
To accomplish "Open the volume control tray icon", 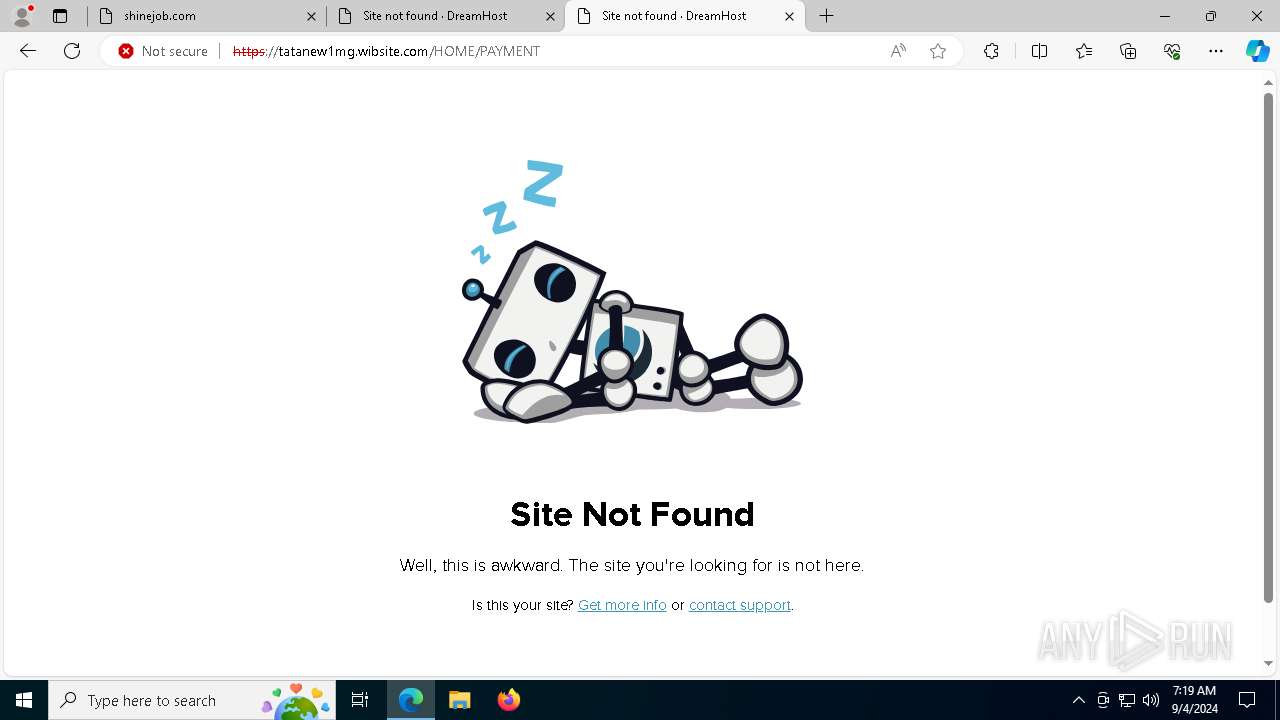I will [1151, 700].
